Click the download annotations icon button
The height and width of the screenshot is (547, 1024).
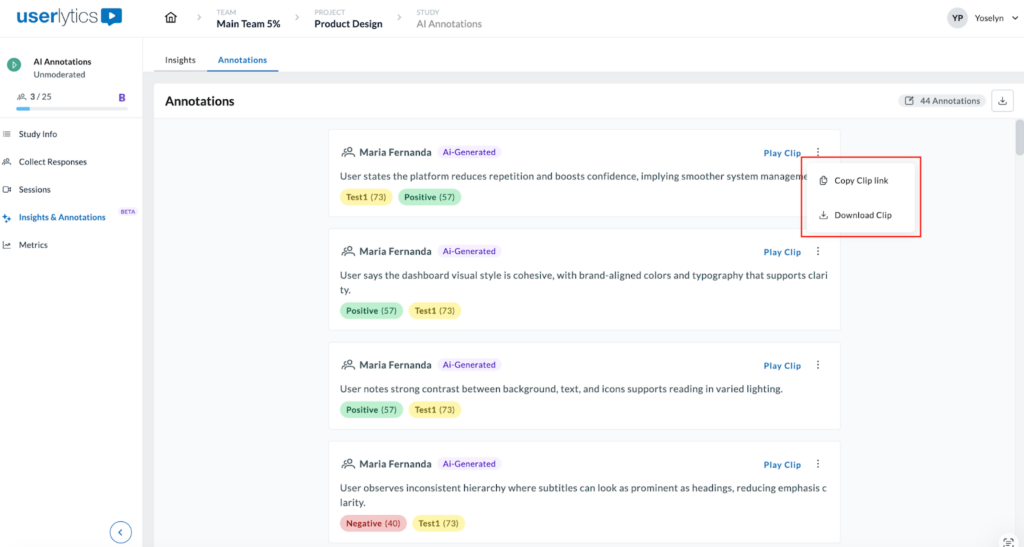(1003, 101)
